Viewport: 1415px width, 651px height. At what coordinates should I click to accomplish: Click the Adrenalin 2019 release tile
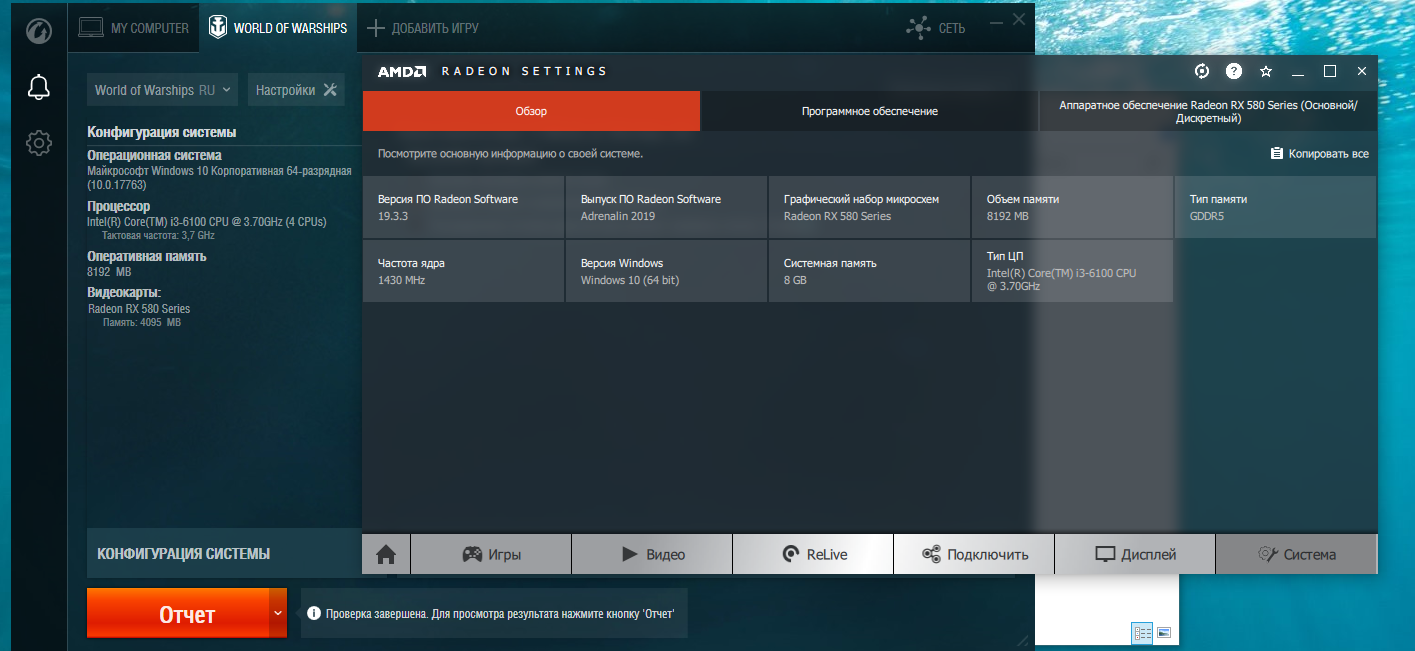coord(667,207)
